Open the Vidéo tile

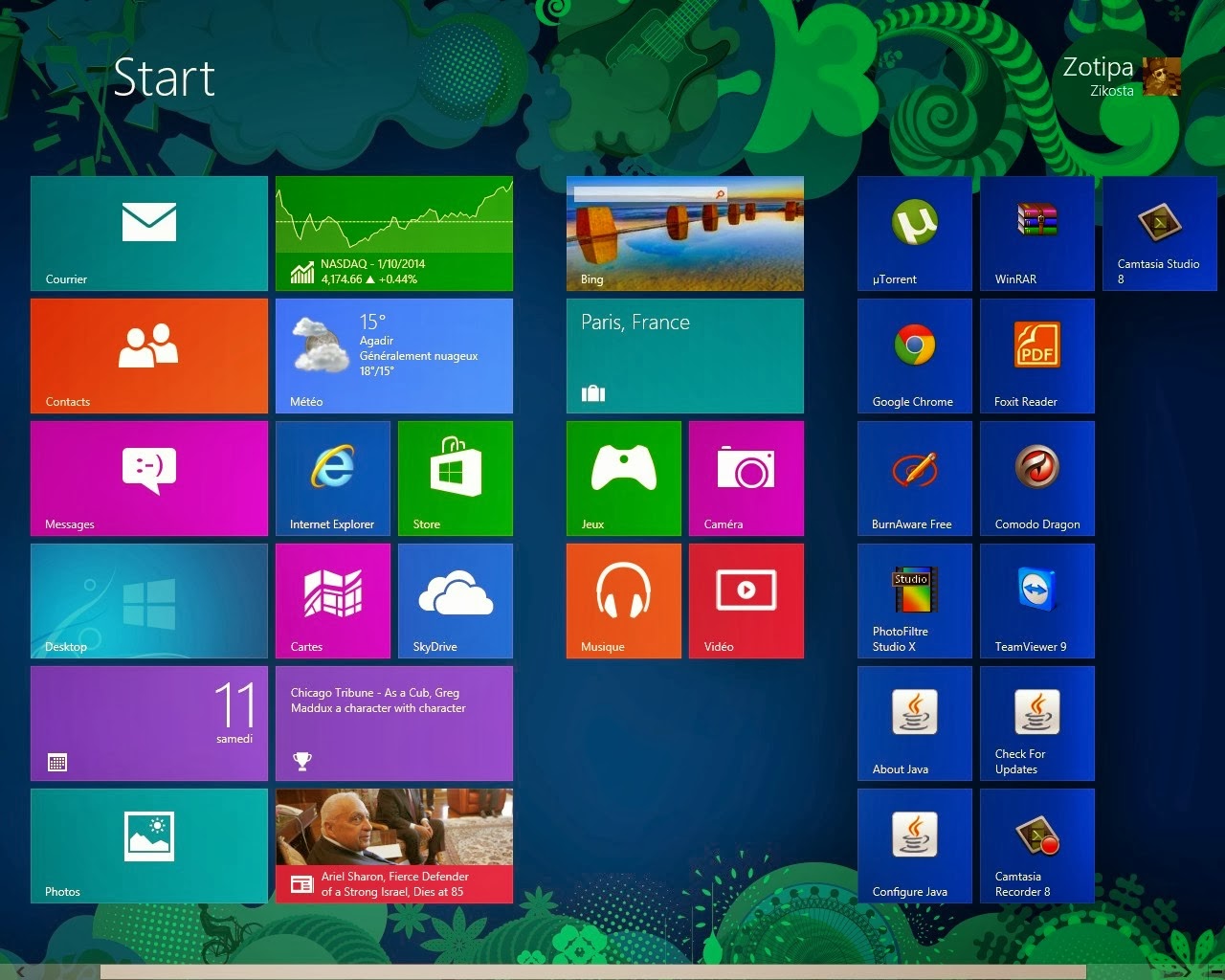(746, 601)
